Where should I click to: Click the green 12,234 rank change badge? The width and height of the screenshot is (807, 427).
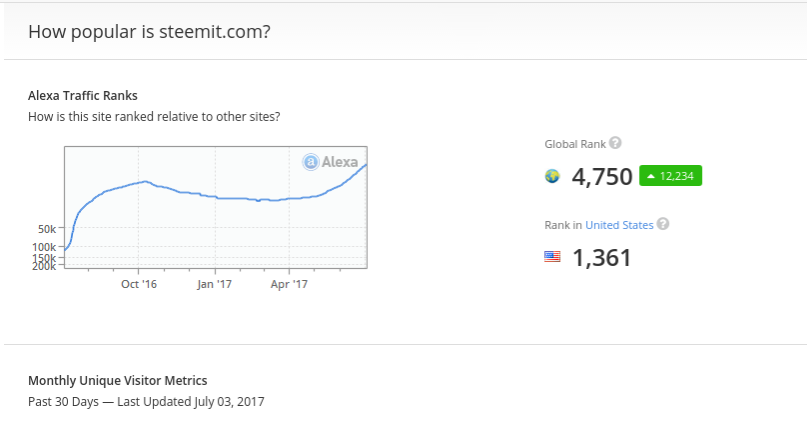(x=671, y=176)
